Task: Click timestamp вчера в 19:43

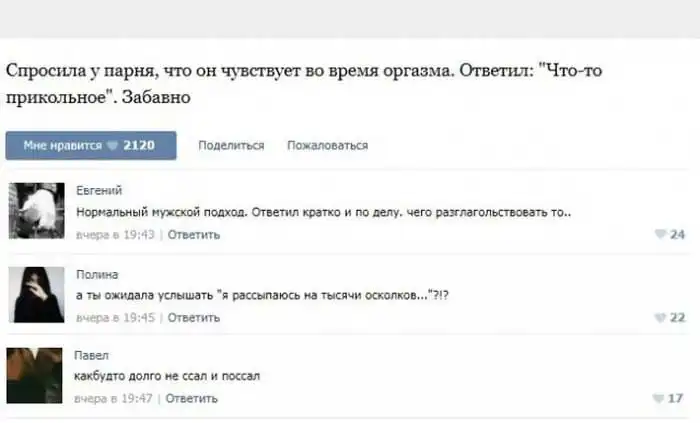Action: [x=116, y=235]
